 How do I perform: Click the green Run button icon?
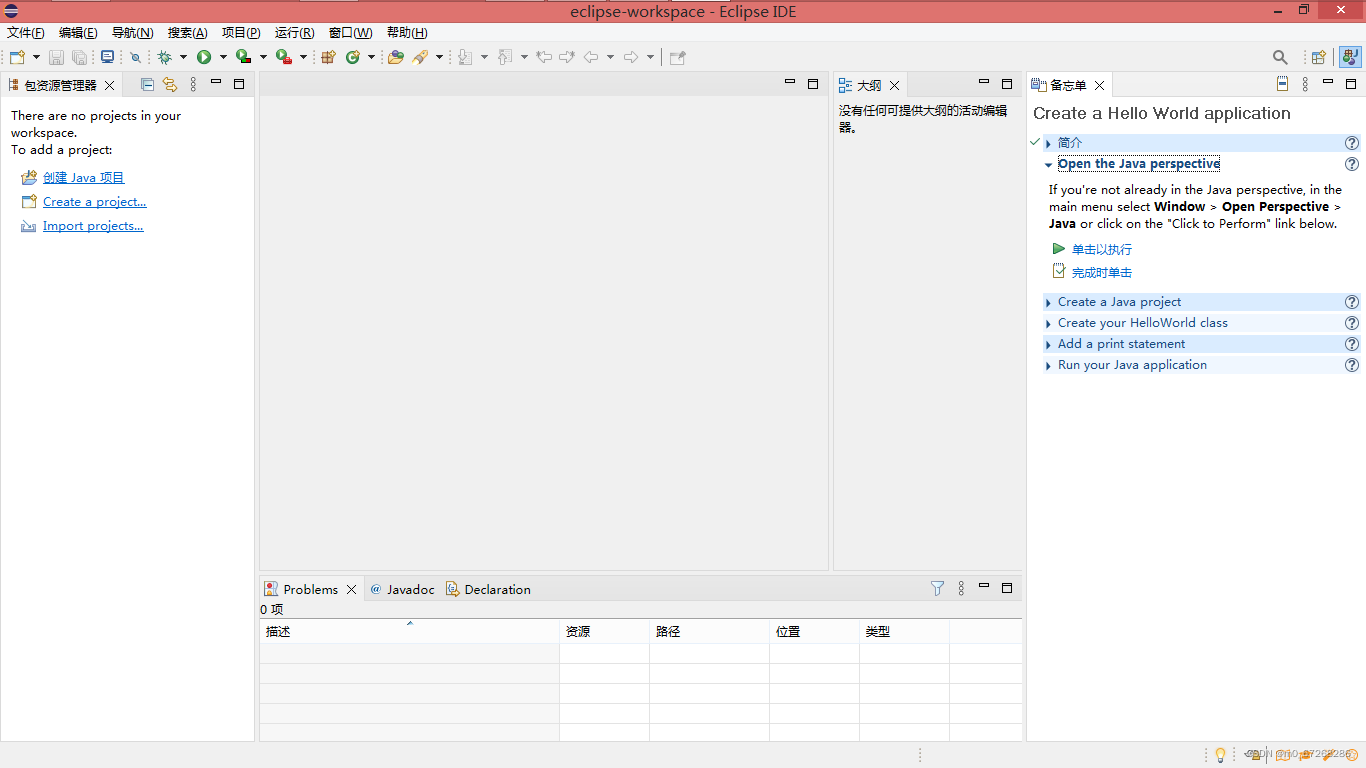pos(204,57)
